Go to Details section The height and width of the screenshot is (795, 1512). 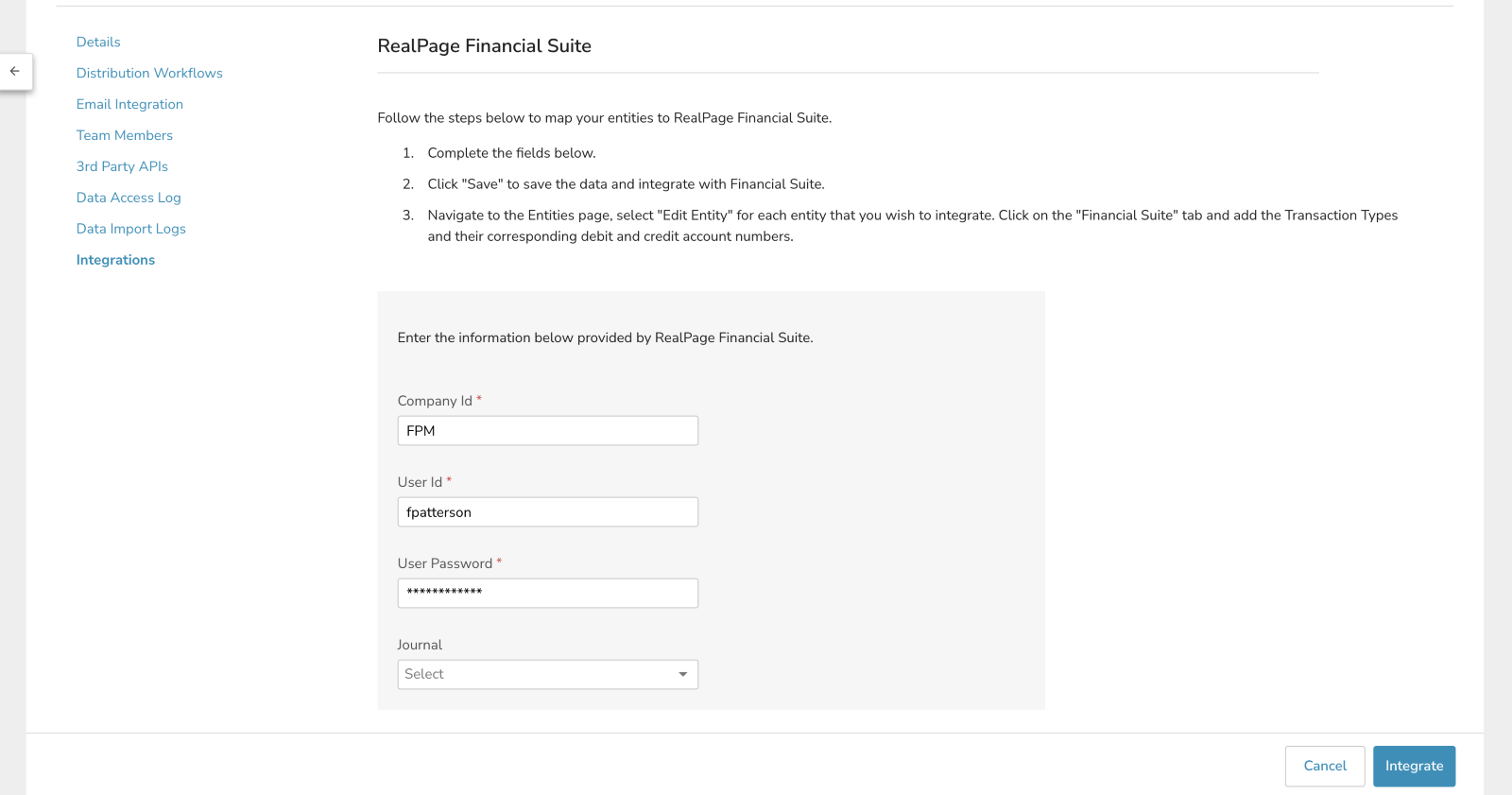click(x=98, y=42)
